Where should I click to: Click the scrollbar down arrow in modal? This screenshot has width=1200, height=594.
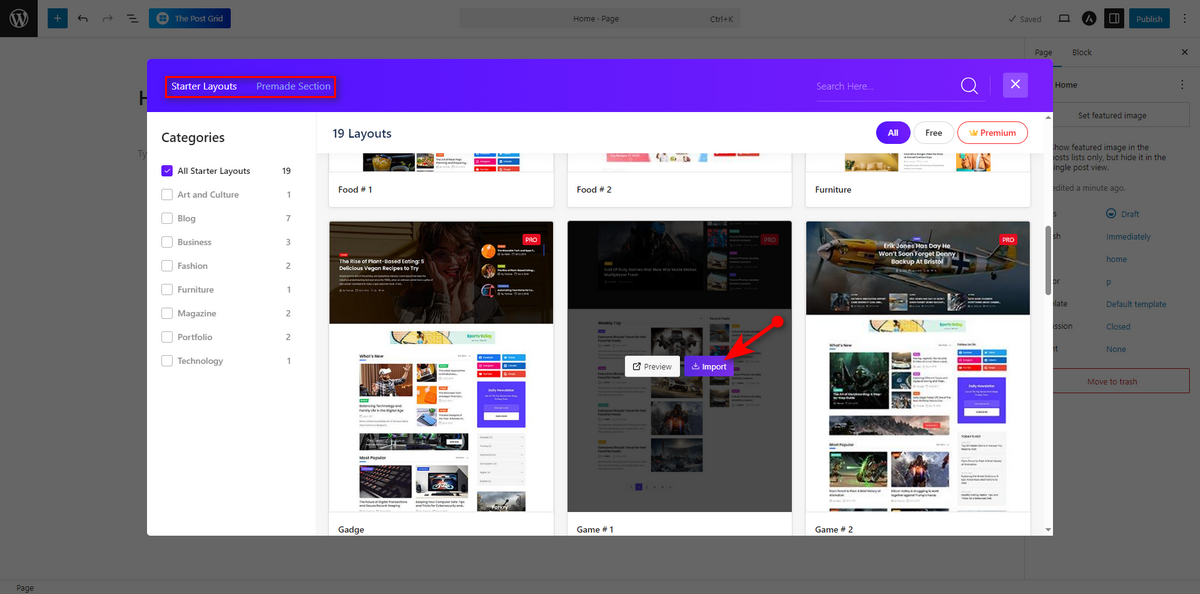[1048, 529]
